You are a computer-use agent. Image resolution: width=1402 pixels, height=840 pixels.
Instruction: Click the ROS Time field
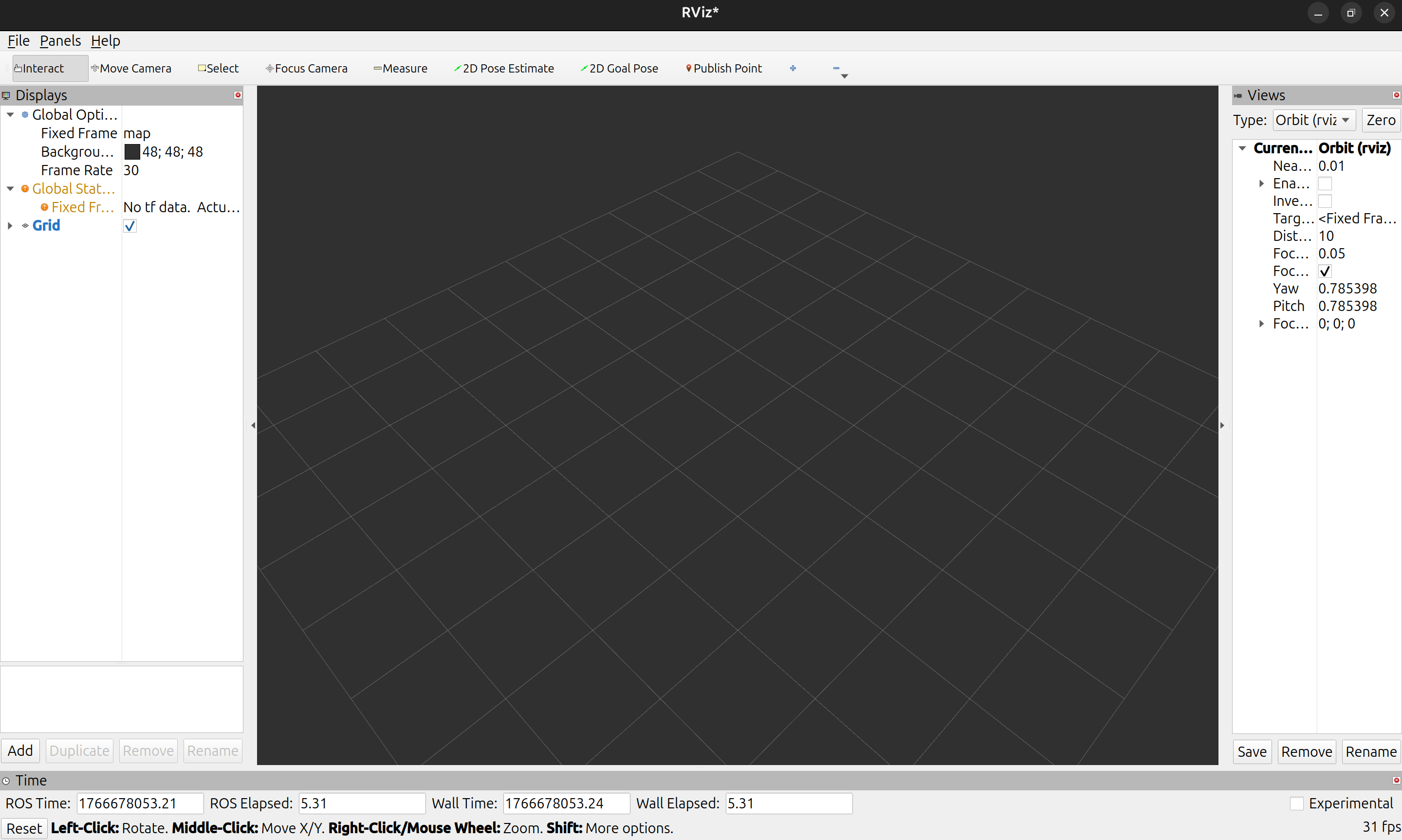(140, 804)
